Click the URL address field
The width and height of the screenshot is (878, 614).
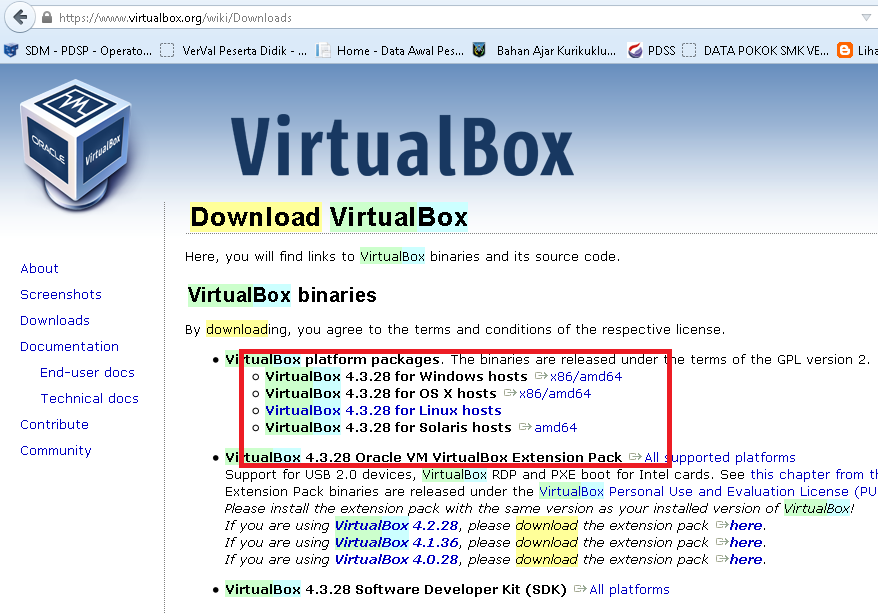(x=448, y=18)
